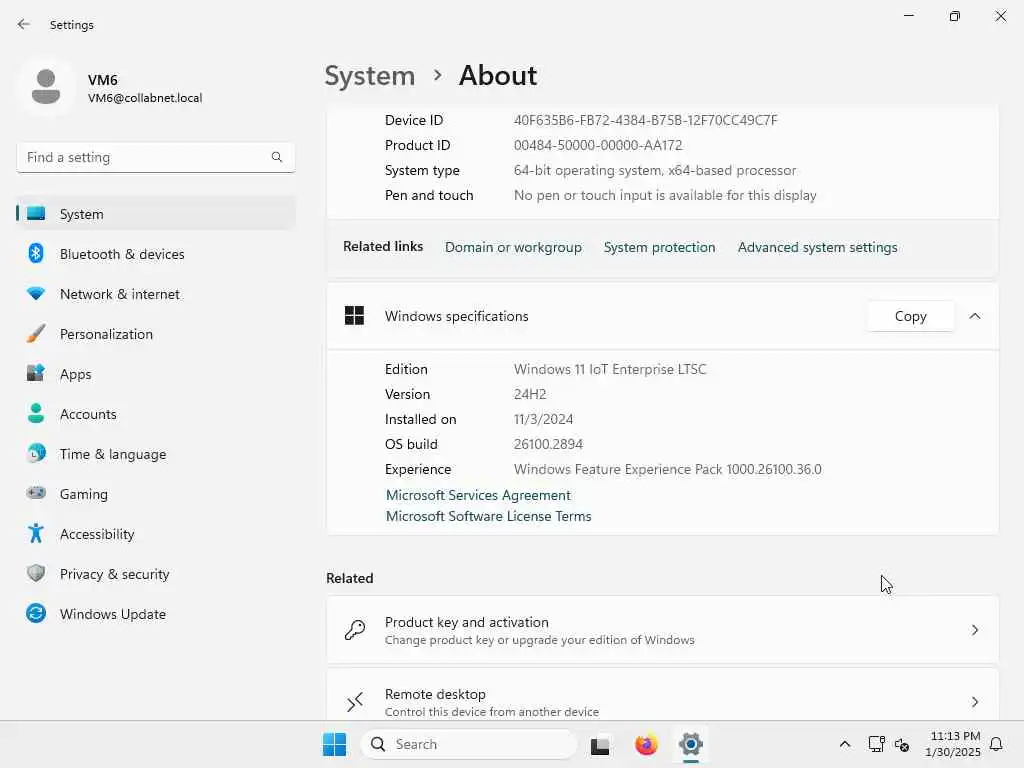Viewport: 1024px width, 768px height.
Task: Click the Settings gear on taskbar
Action: (x=690, y=744)
